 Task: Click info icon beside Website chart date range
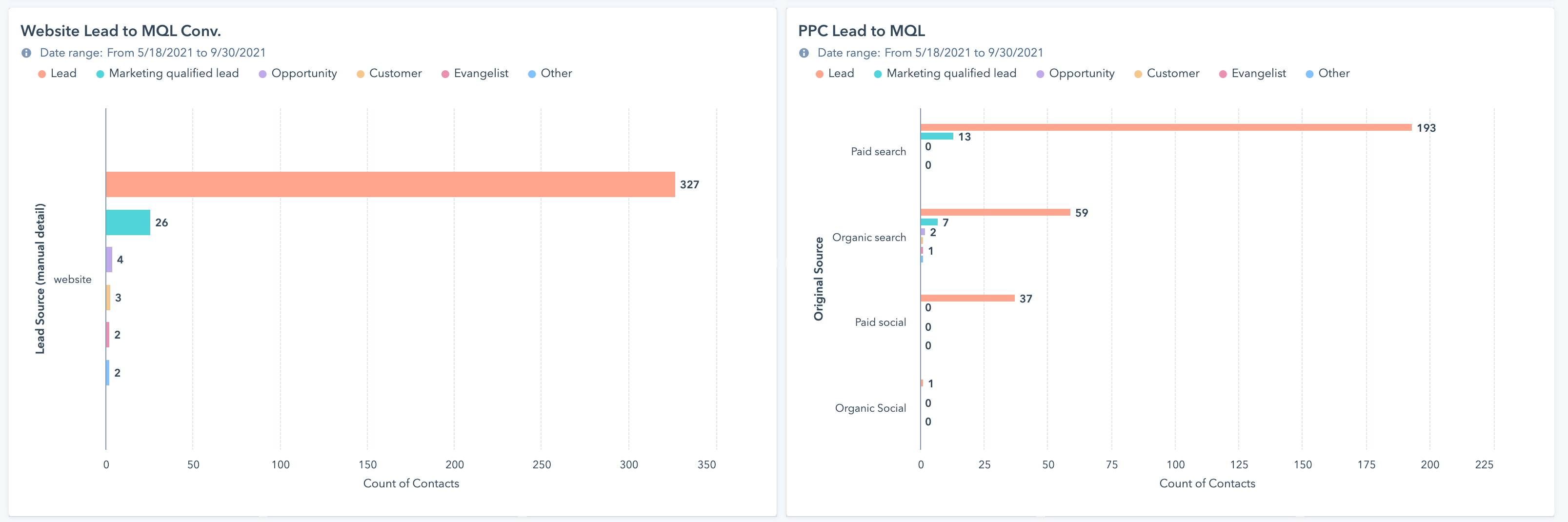click(x=26, y=53)
